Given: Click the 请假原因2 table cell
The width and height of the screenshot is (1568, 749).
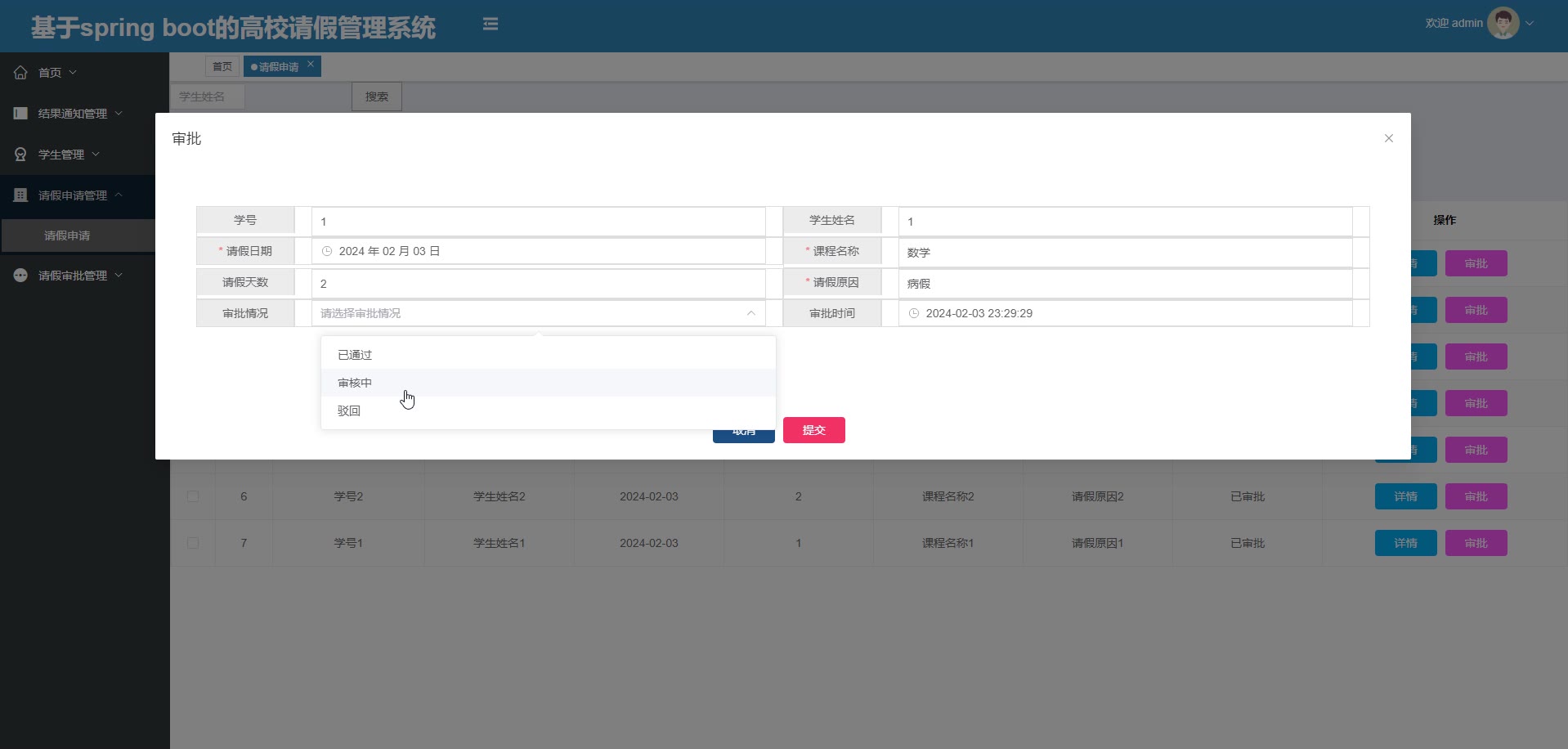Looking at the screenshot, I should coord(1097,496).
